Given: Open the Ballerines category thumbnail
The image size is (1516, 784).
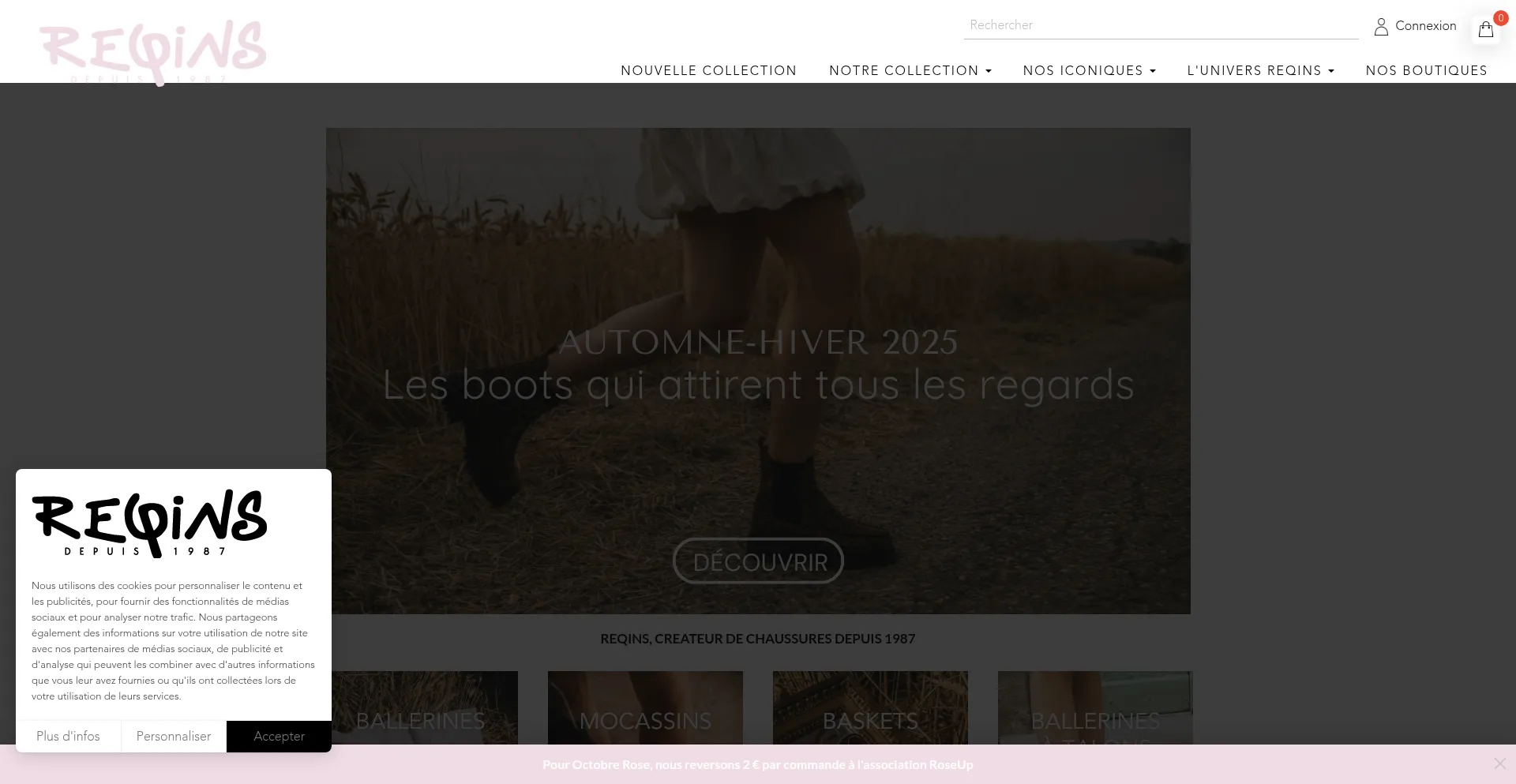Looking at the screenshot, I should pos(424,708).
